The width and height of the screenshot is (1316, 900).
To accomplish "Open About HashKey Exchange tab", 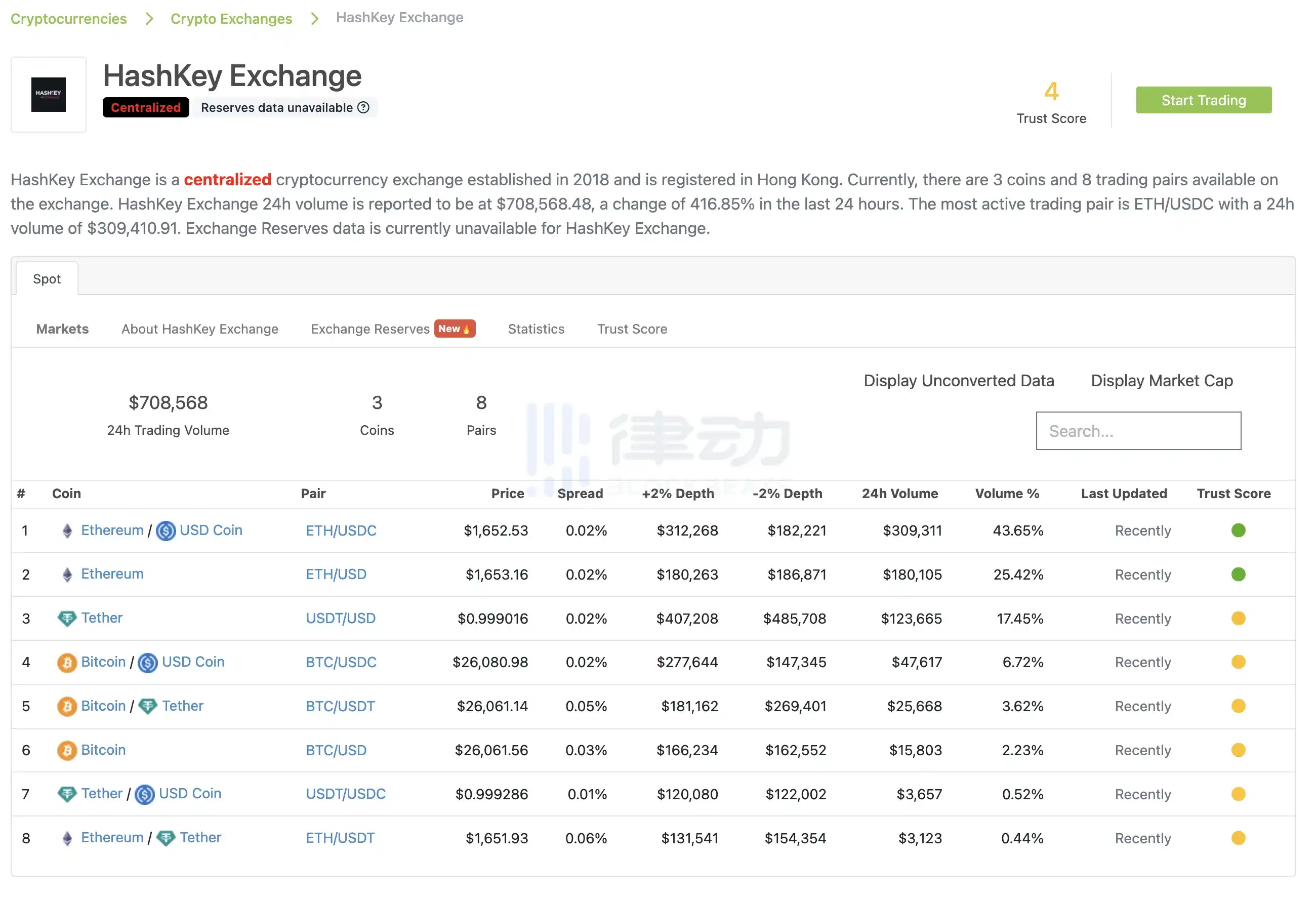I will (x=200, y=329).
